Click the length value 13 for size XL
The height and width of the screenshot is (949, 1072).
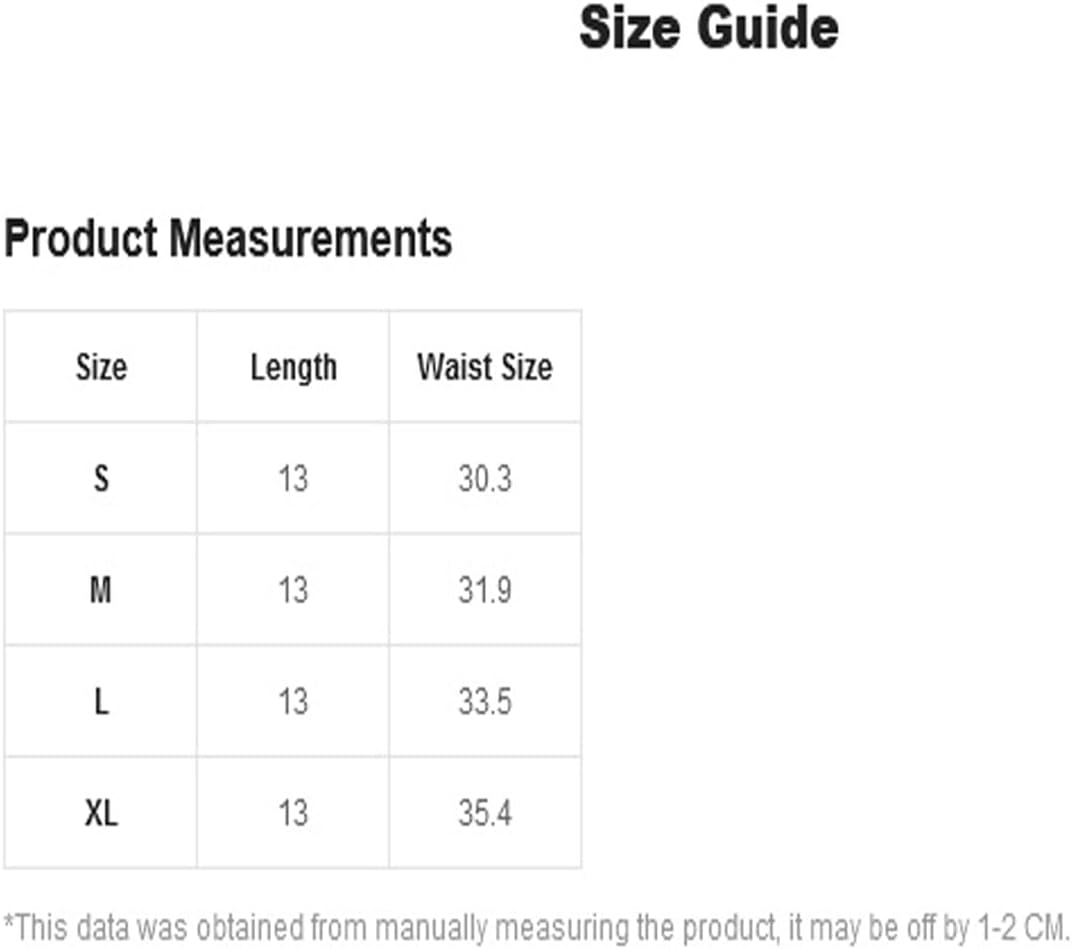[x=293, y=814]
